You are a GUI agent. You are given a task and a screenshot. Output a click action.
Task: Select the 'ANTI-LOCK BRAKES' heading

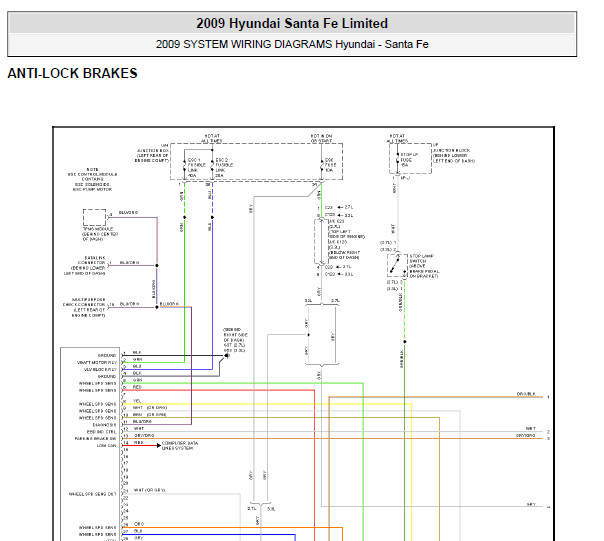[x=72, y=73]
